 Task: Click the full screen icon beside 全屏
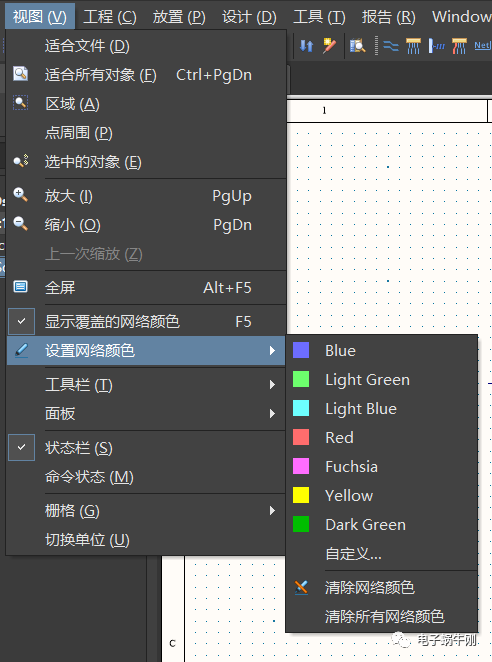tap(20, 287)
